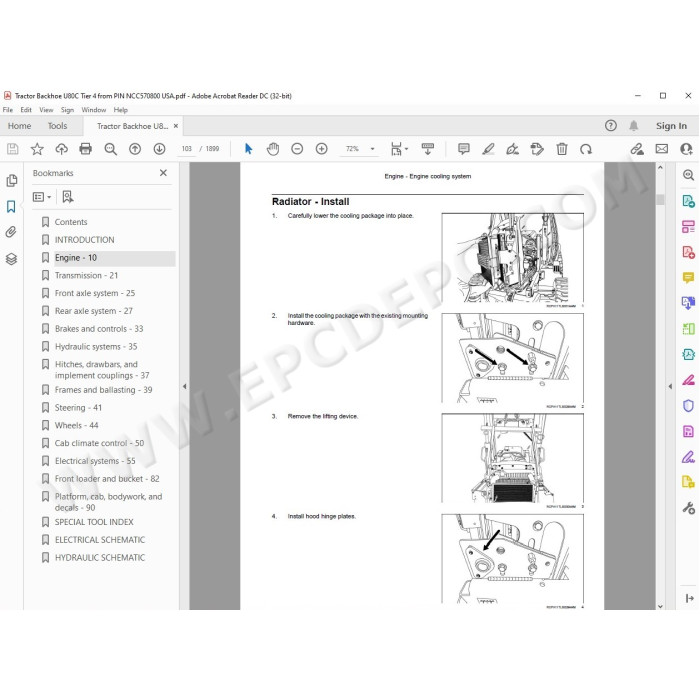Open bookmark options dropdown menu
This screenshot has width=700, height=700.
click(42, 197)
